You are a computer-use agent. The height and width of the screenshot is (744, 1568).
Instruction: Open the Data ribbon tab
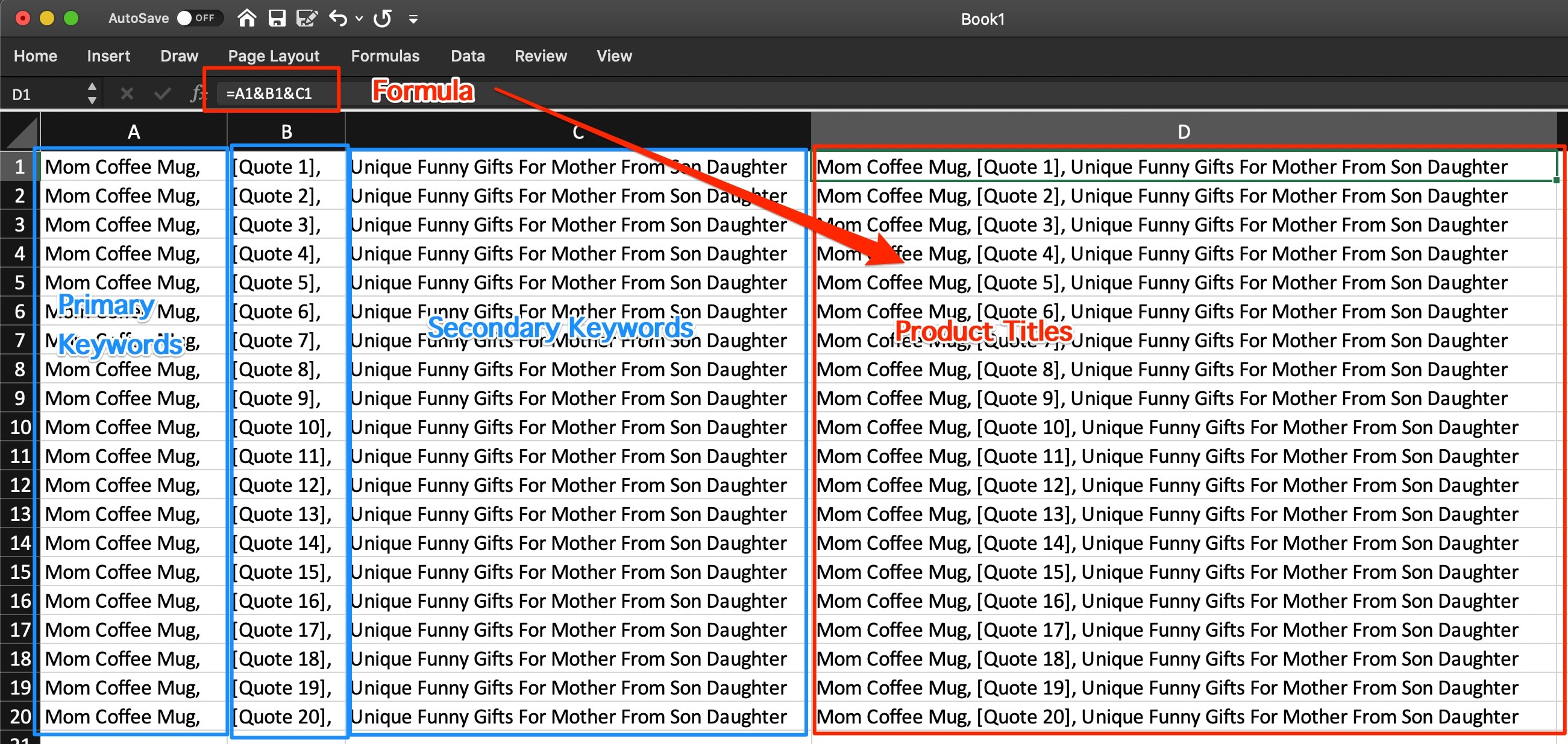tap(468, 56)
